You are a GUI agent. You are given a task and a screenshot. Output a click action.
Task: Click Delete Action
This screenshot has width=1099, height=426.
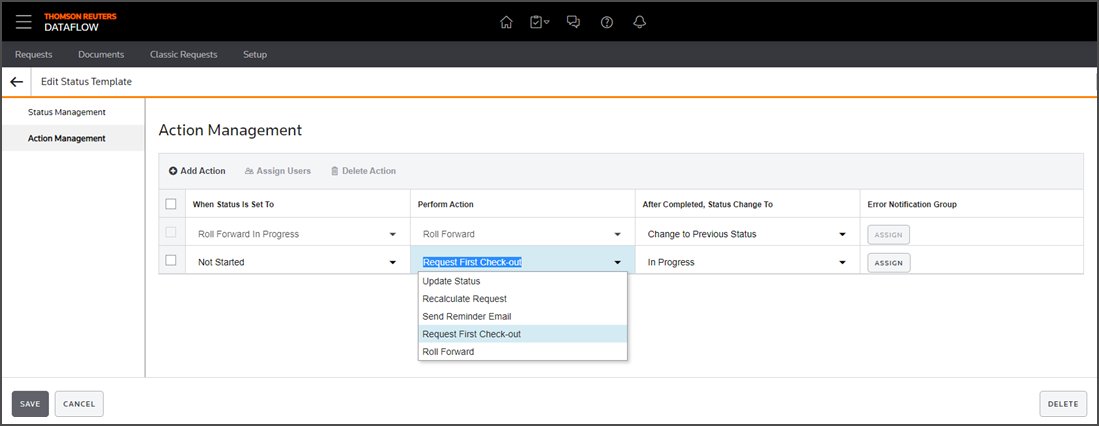363,171
